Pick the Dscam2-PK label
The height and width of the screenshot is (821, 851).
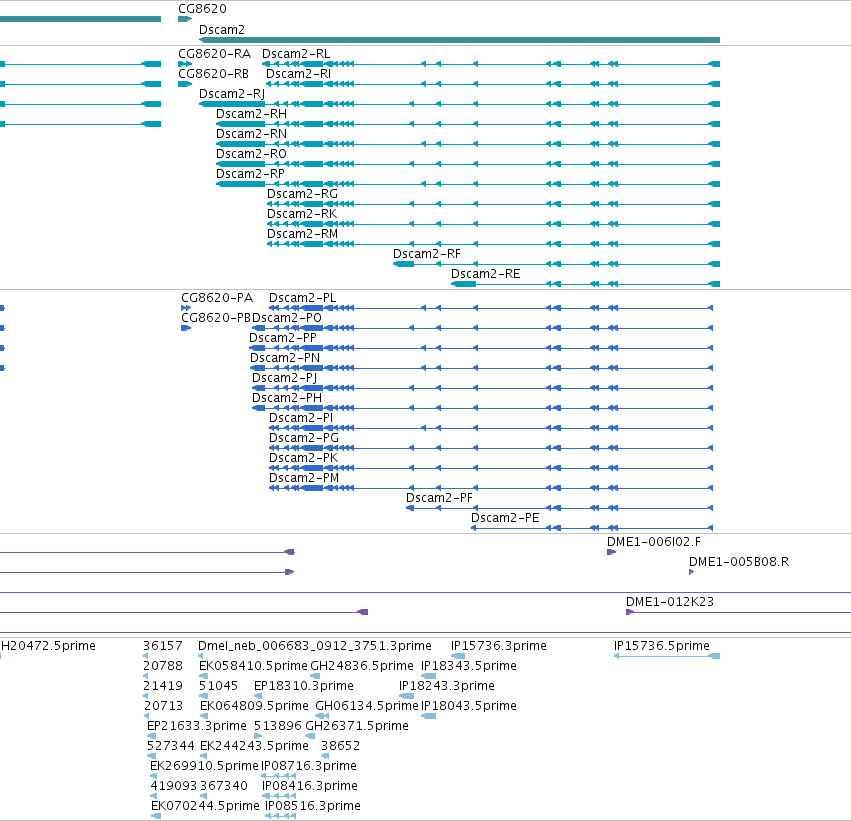[303, 458]
